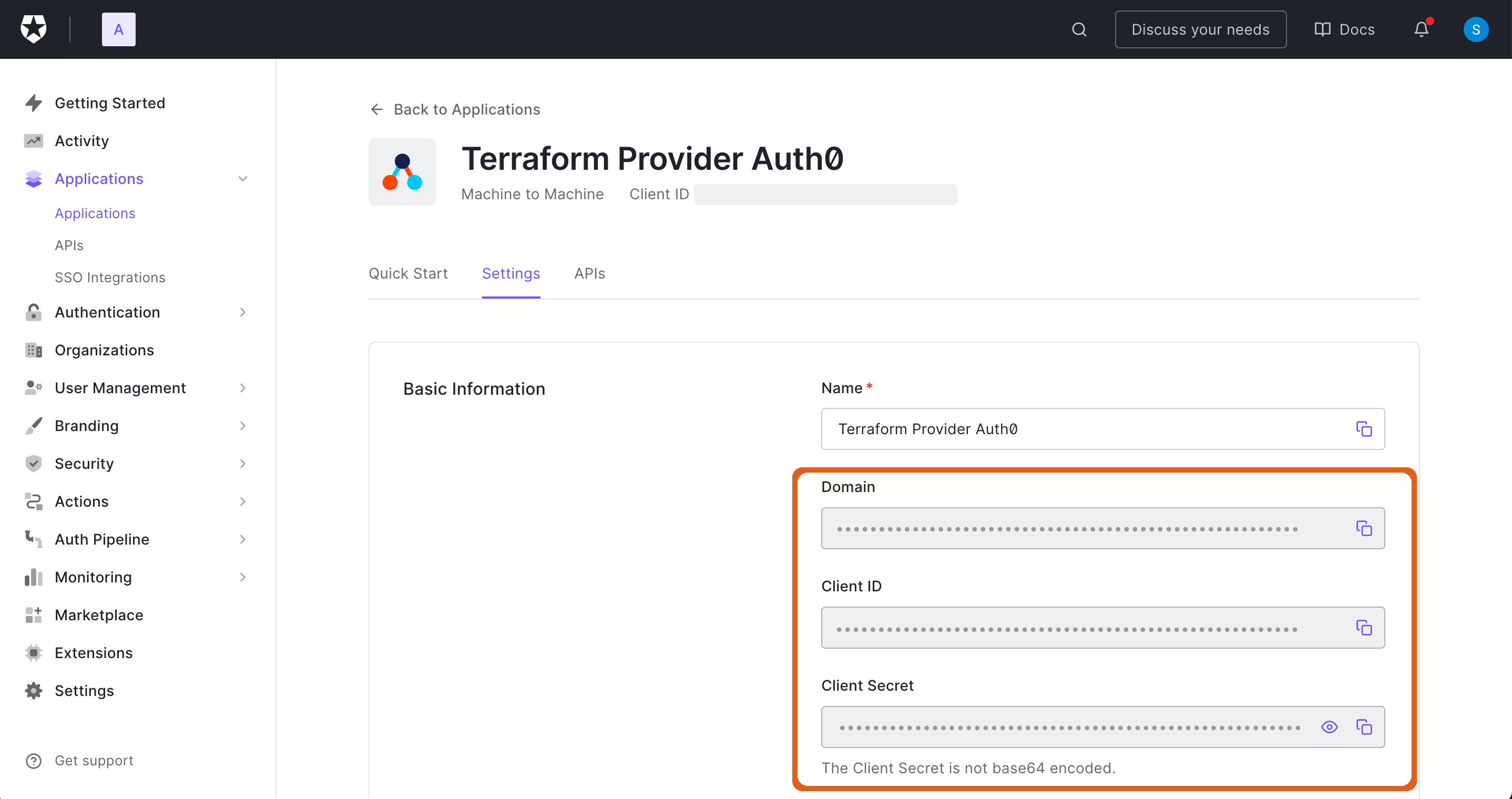Click the back arrow to Applications
This screenshot has width=1512, height=799.
[376, 109]
